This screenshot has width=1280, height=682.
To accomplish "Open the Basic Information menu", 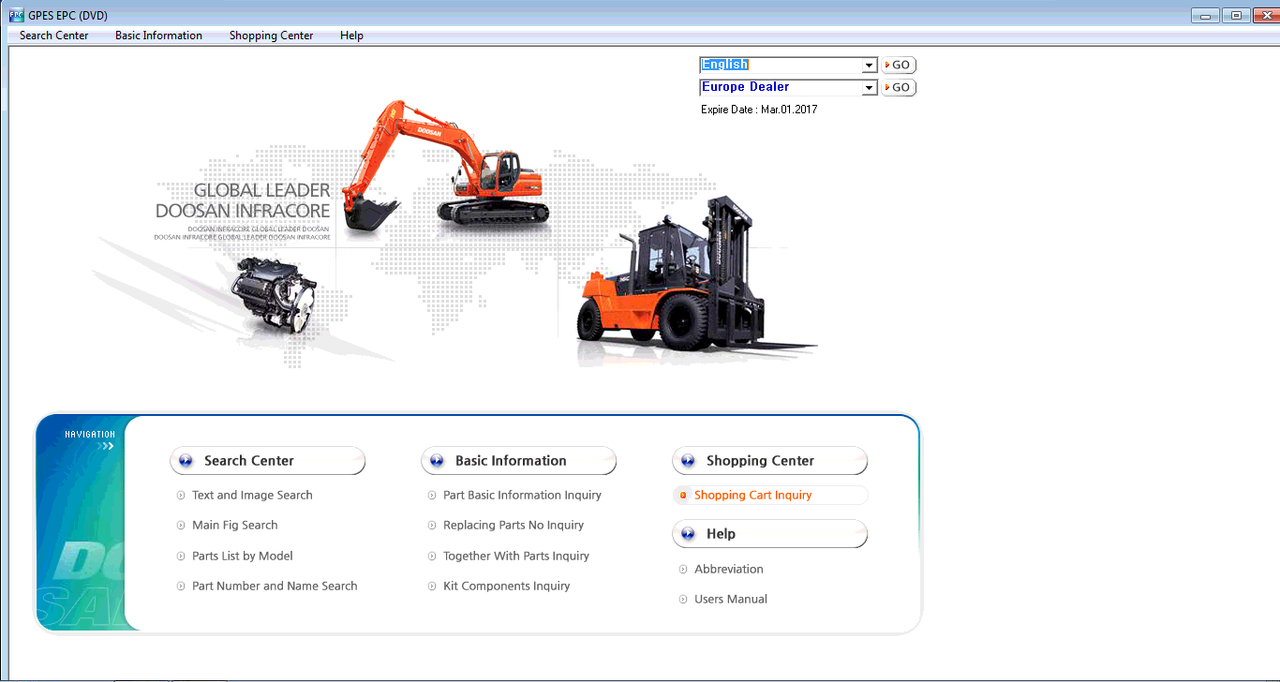I will (x=159, y=35).
